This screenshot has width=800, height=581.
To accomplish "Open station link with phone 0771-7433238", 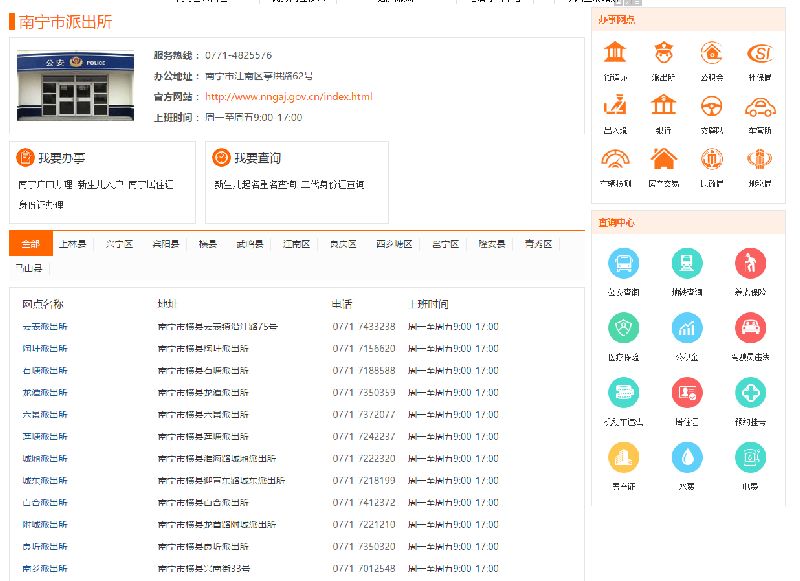I will click(45, 326).
